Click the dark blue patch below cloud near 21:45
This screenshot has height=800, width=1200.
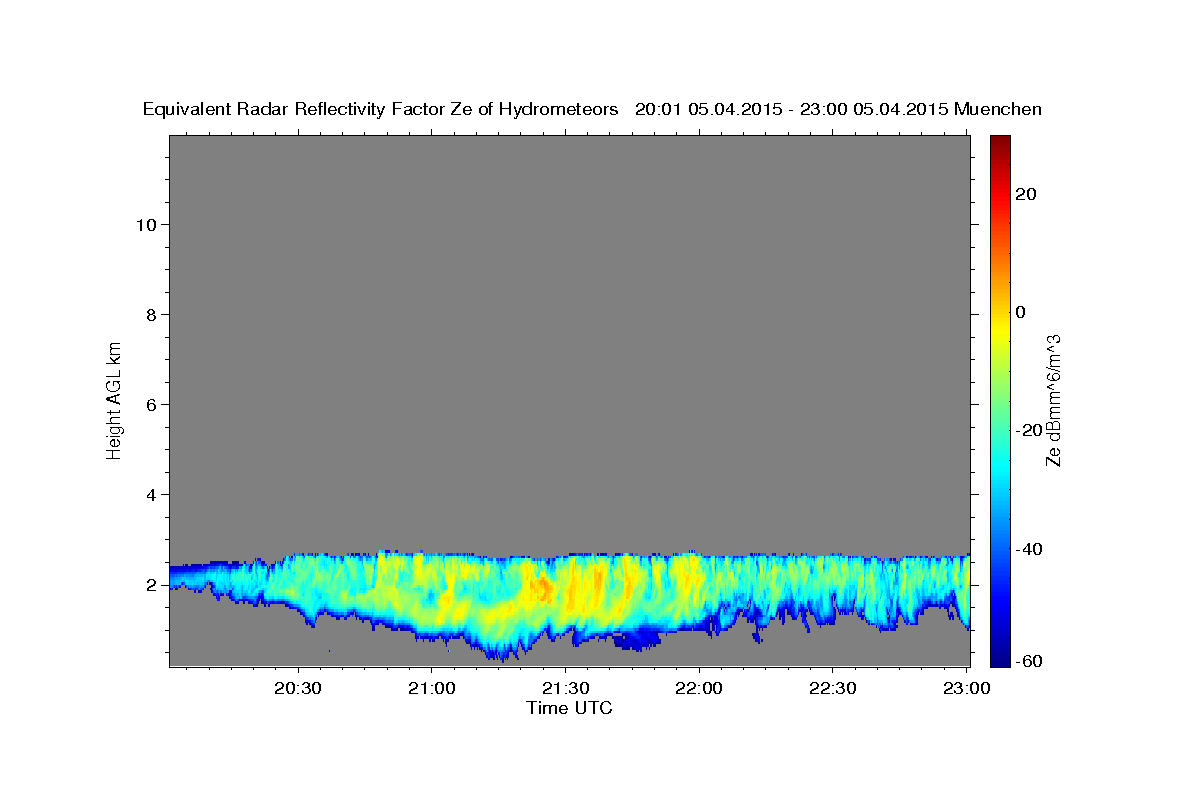636,639
